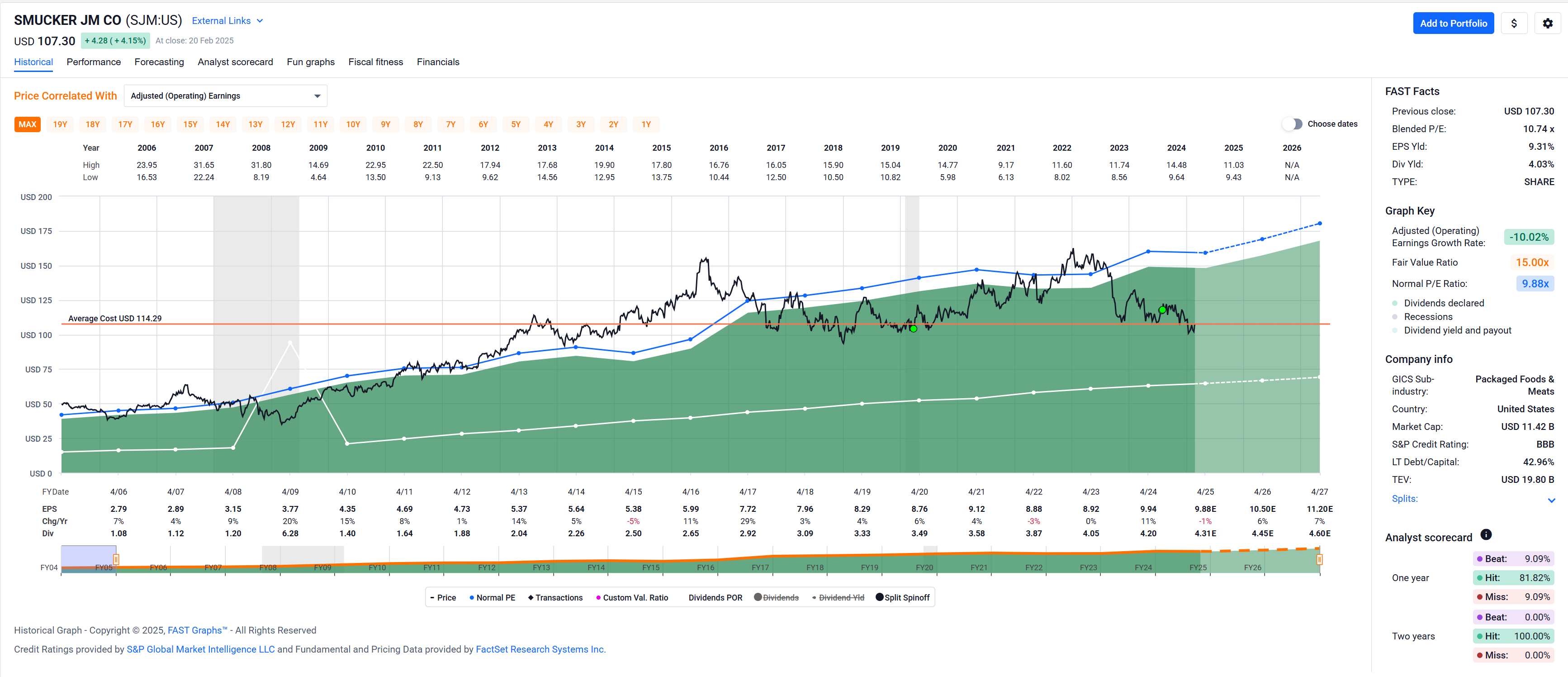This screenshot has height=677, width=1568.
Task: Select the 15Y time range
Action: tap(190, 124)
